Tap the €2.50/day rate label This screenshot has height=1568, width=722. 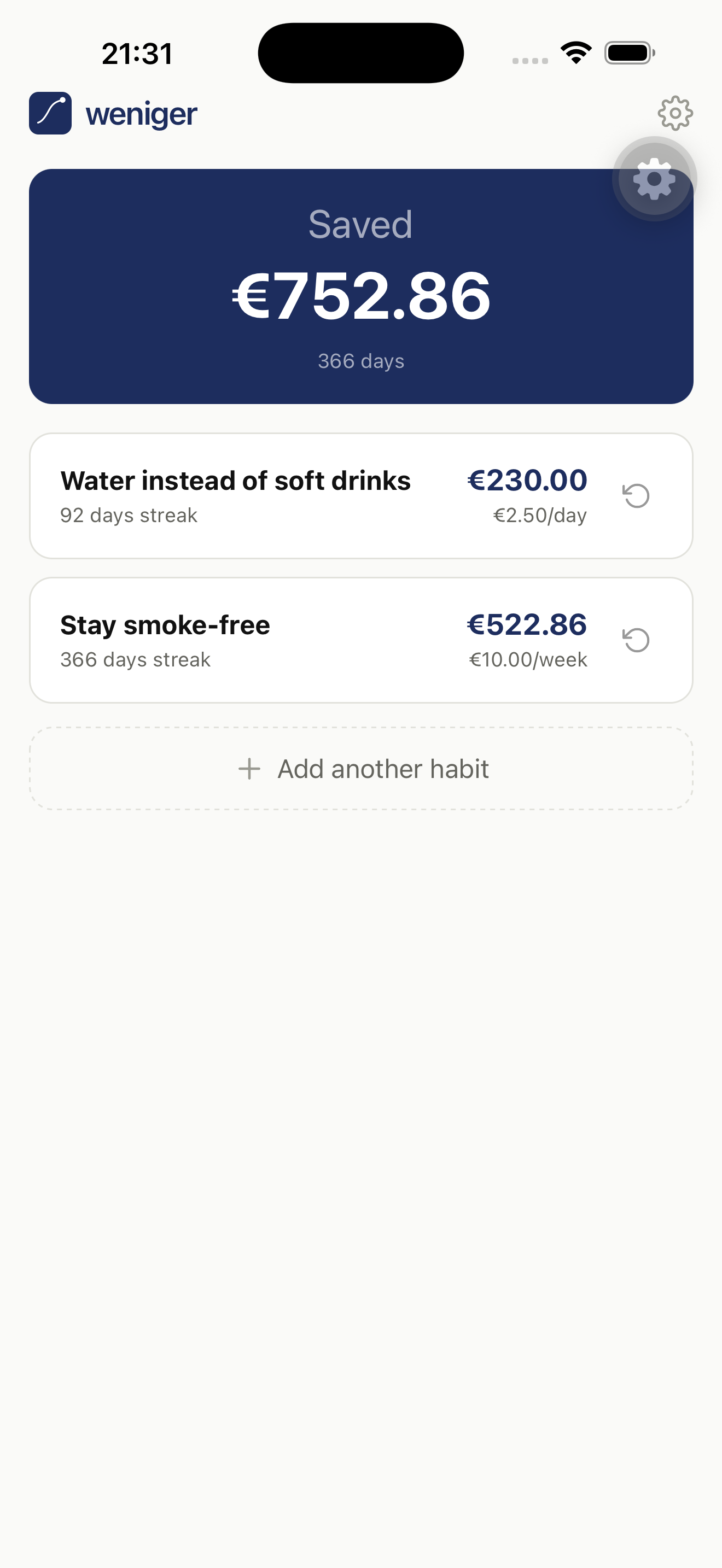tap(539, 516)
